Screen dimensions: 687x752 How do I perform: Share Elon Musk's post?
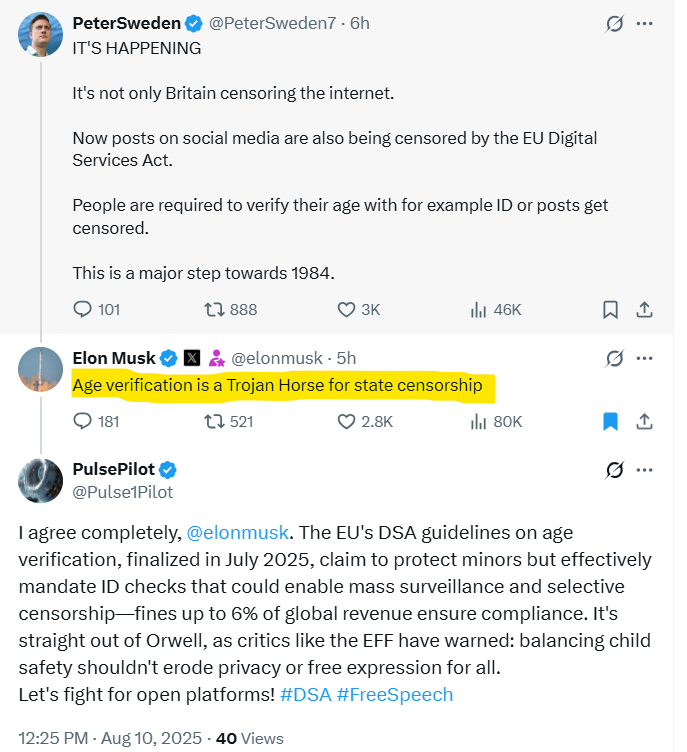644,422
